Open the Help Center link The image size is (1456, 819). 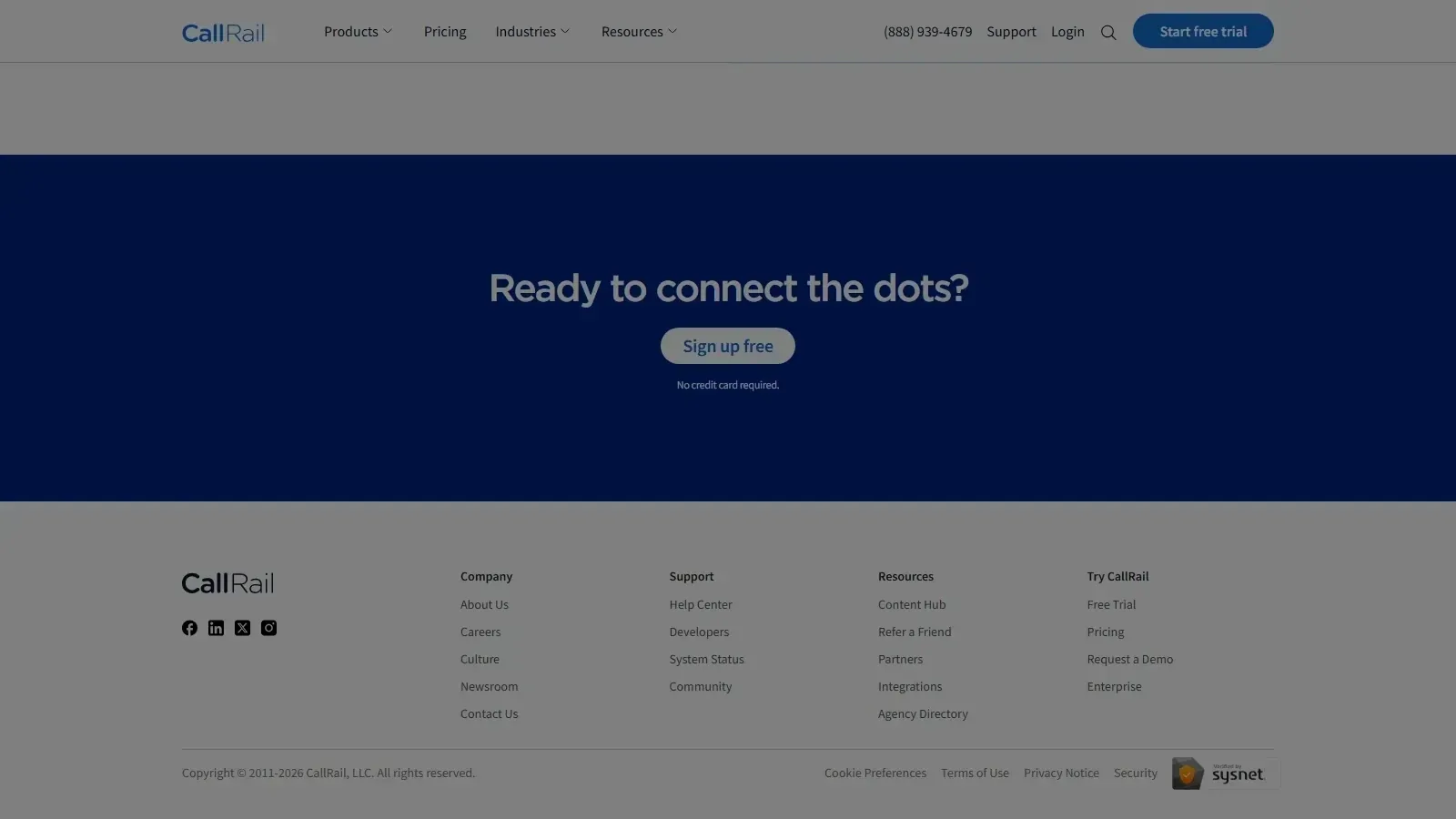point(701,605)
